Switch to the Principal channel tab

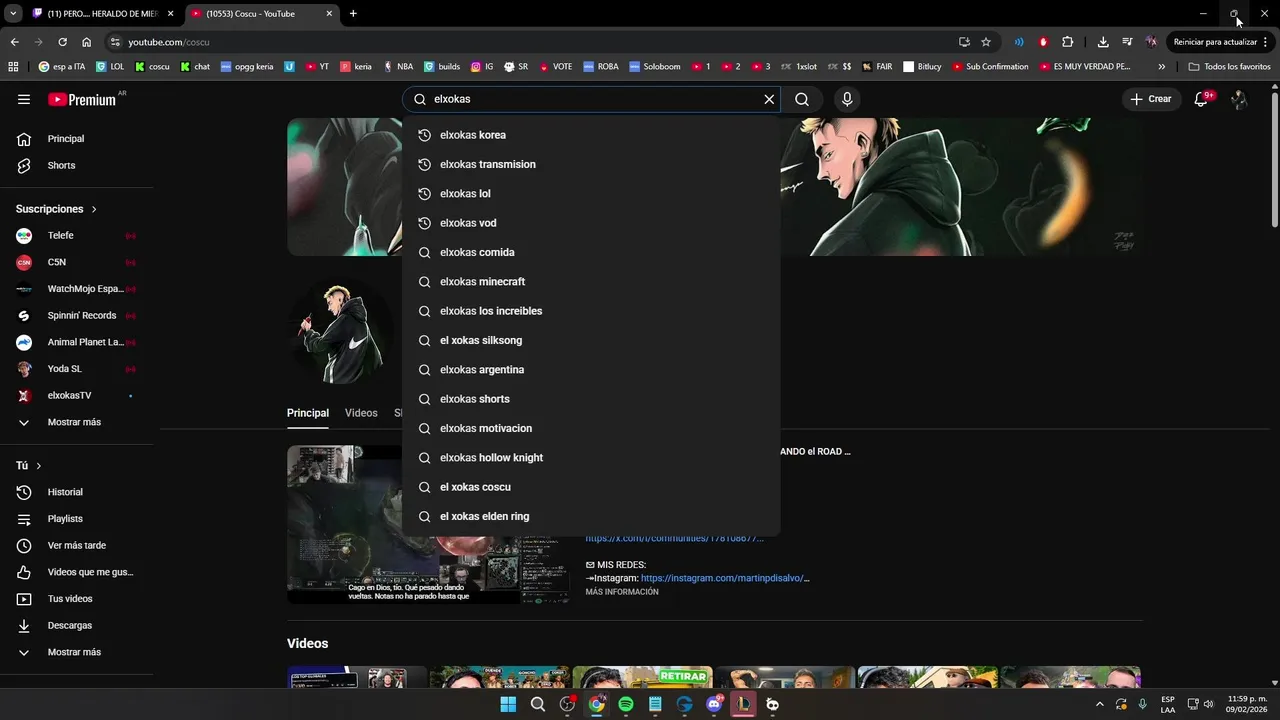tap(308, 413)
